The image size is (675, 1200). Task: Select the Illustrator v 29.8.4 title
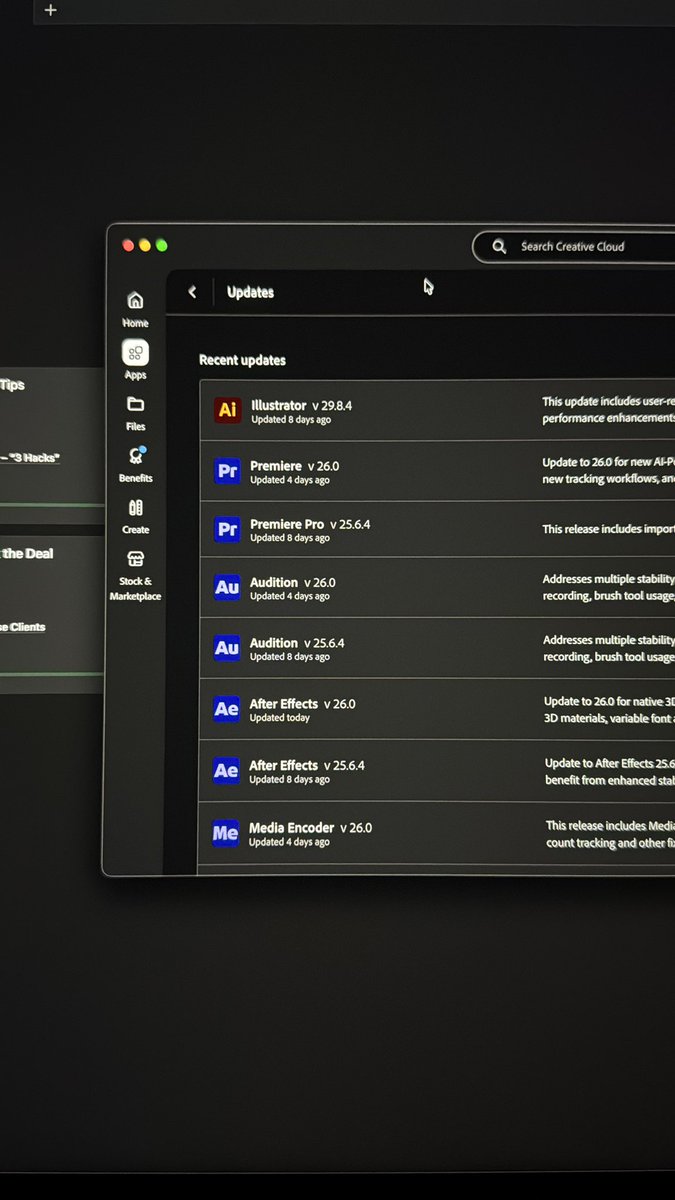tap(301, 406)
